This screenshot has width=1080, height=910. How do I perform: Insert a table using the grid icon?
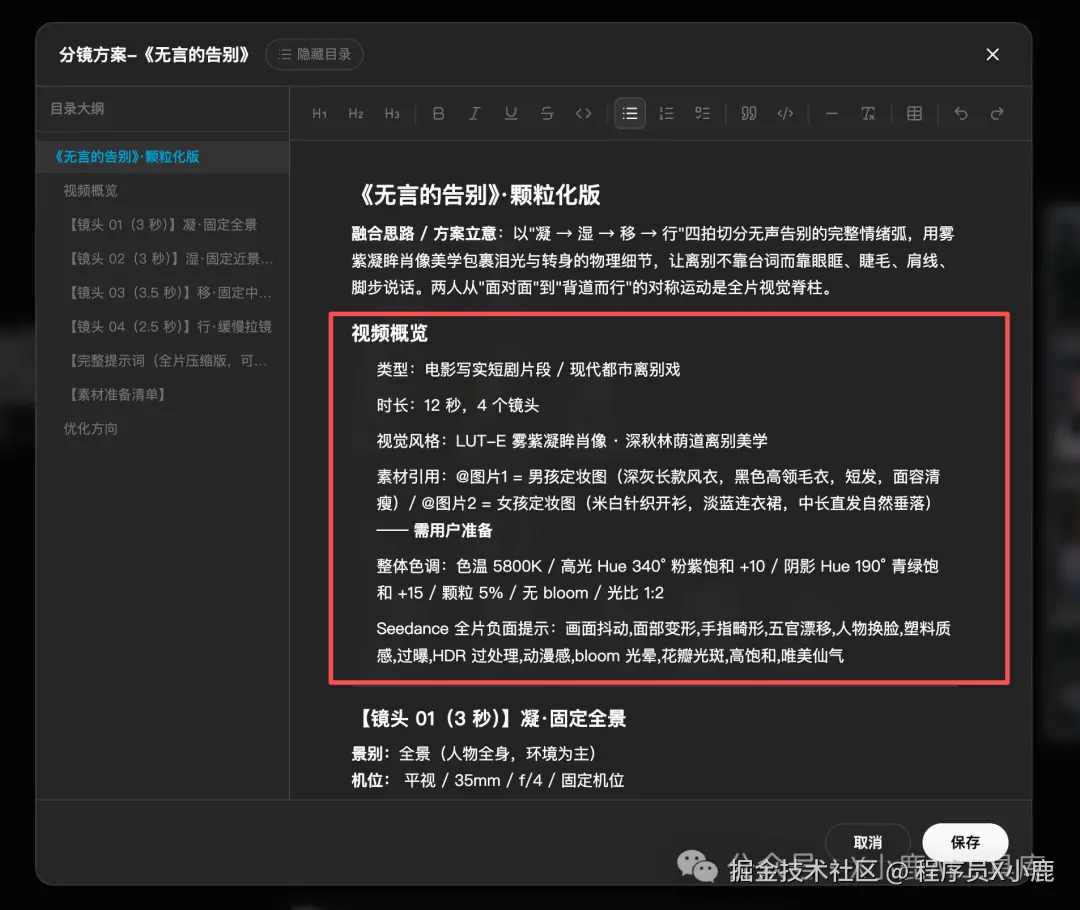click(x=914, y=114)
